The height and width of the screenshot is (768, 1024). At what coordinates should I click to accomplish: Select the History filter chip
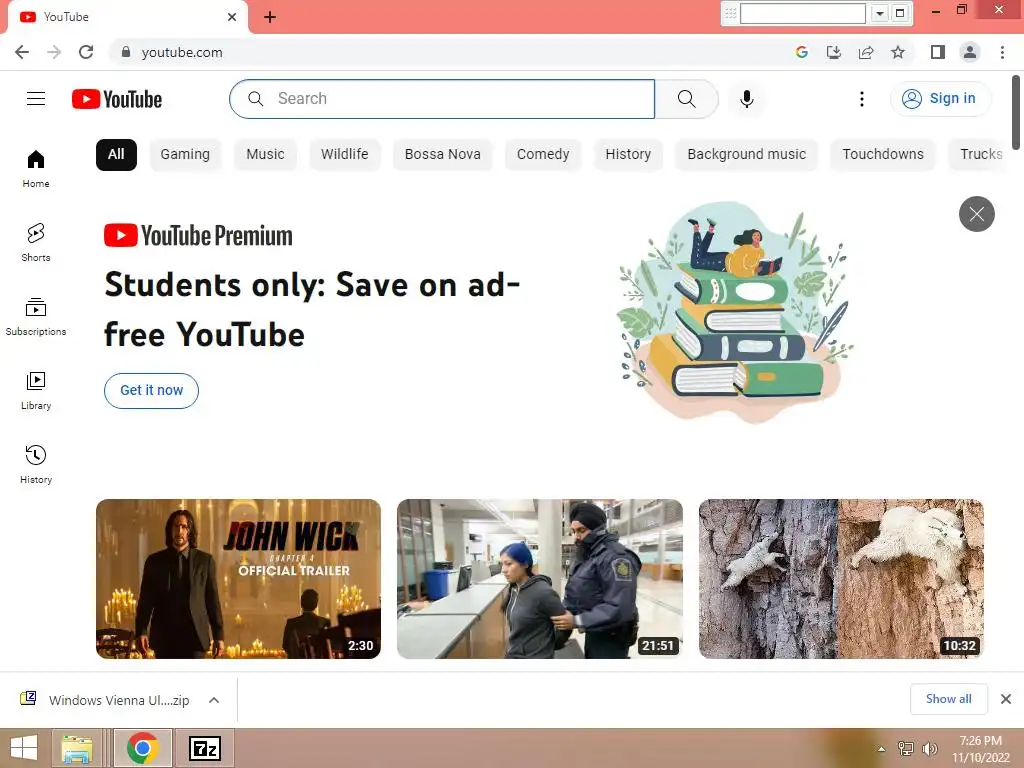coord(628,155)
